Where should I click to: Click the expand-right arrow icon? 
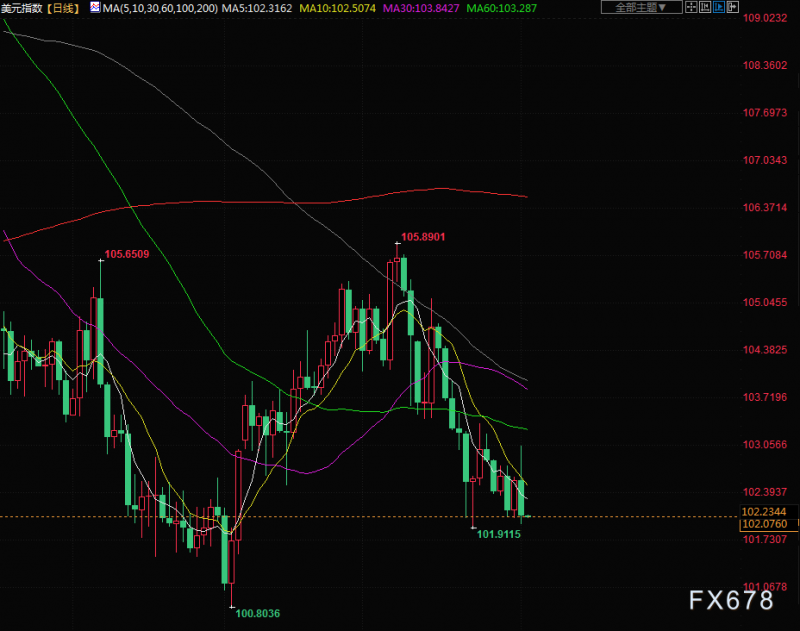pos(733,7)
